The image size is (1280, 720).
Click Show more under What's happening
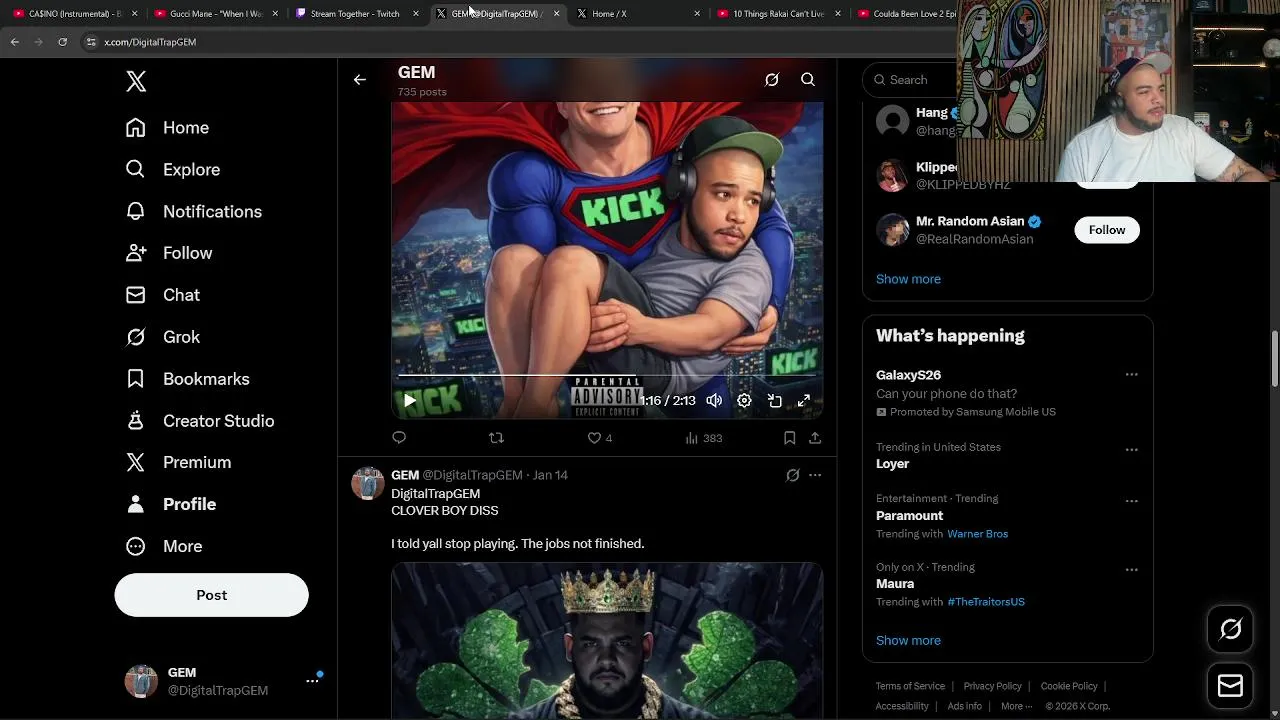pos(908,640)
